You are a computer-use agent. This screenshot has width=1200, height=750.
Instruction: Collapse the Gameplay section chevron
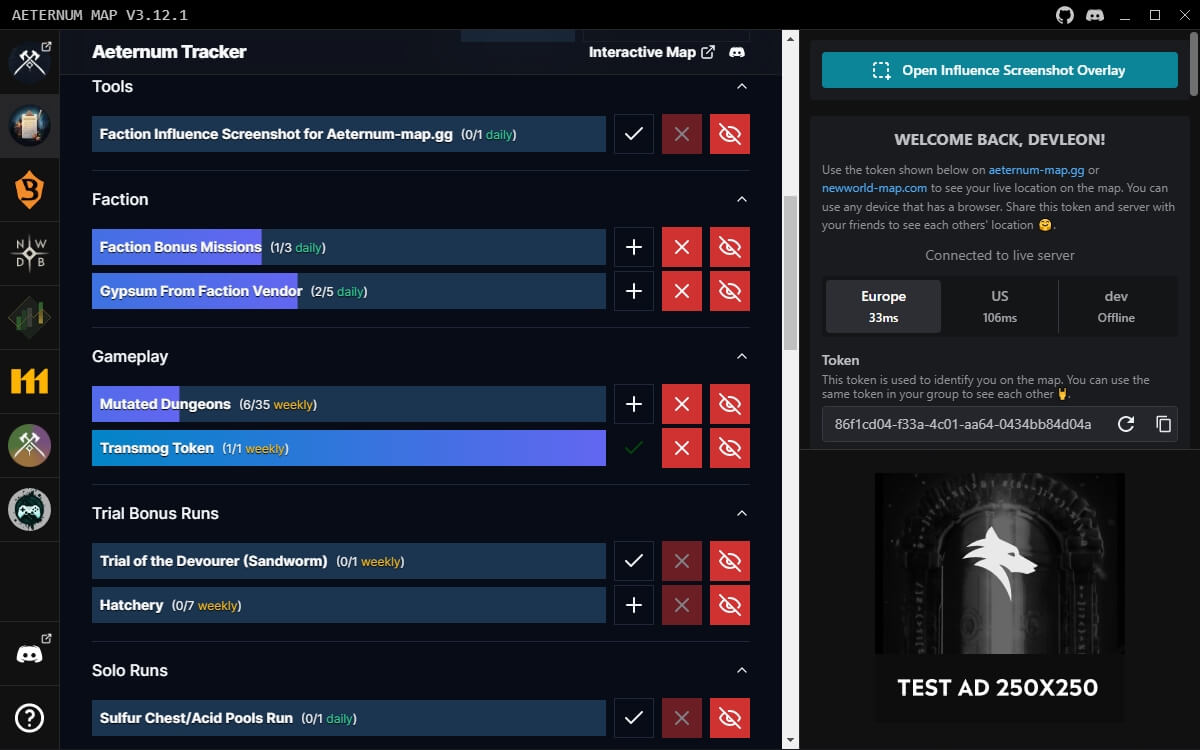742,356
